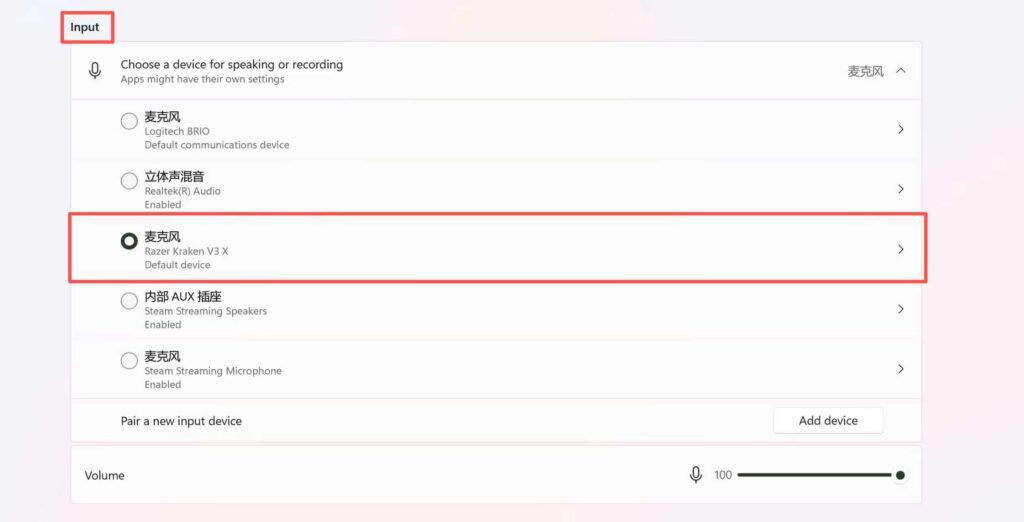Open Steam Streaming Speakers properties arrow
The height and width of the screenshot is (522, 1024).
901,309
